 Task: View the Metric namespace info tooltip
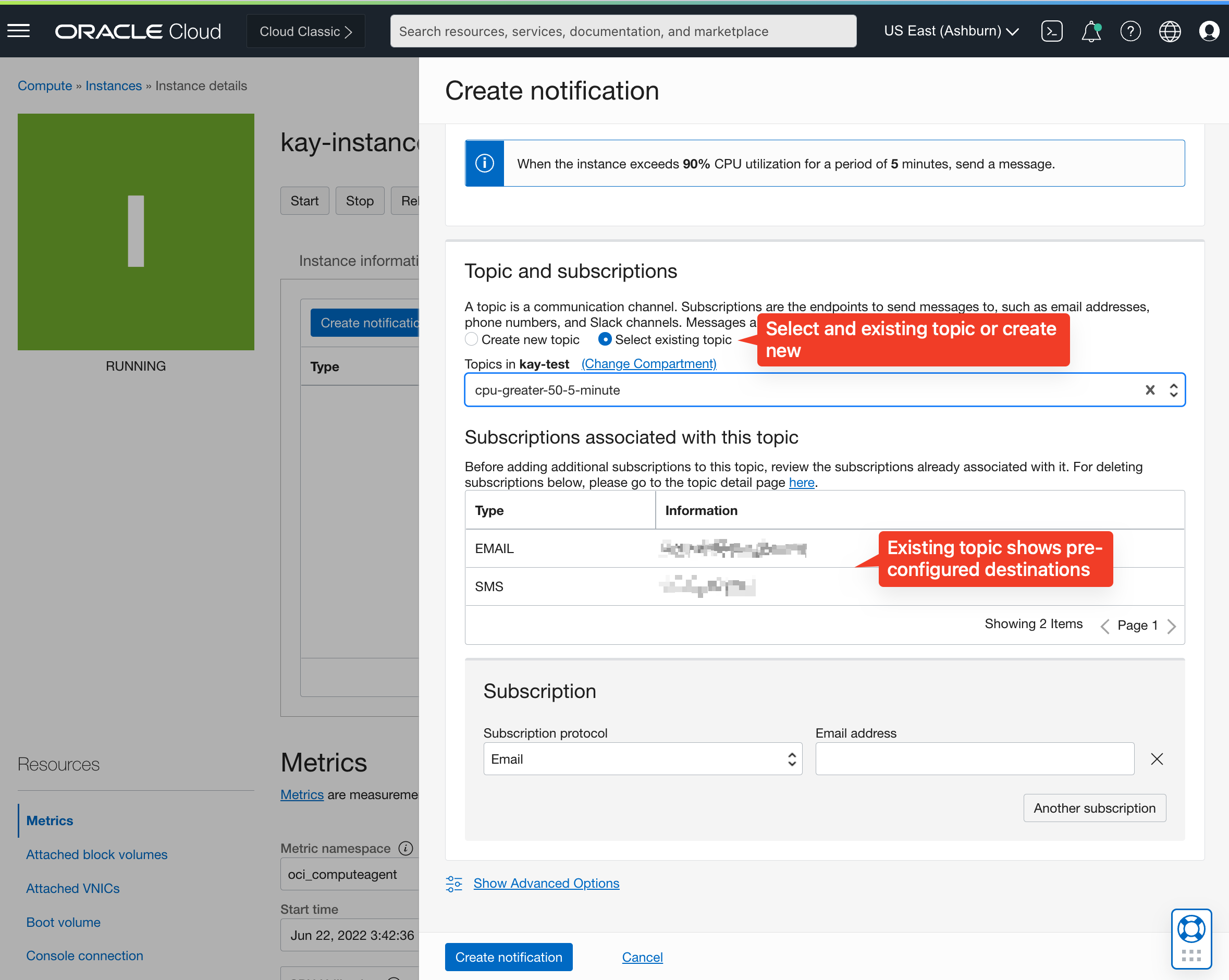click(x=406, y=848)
